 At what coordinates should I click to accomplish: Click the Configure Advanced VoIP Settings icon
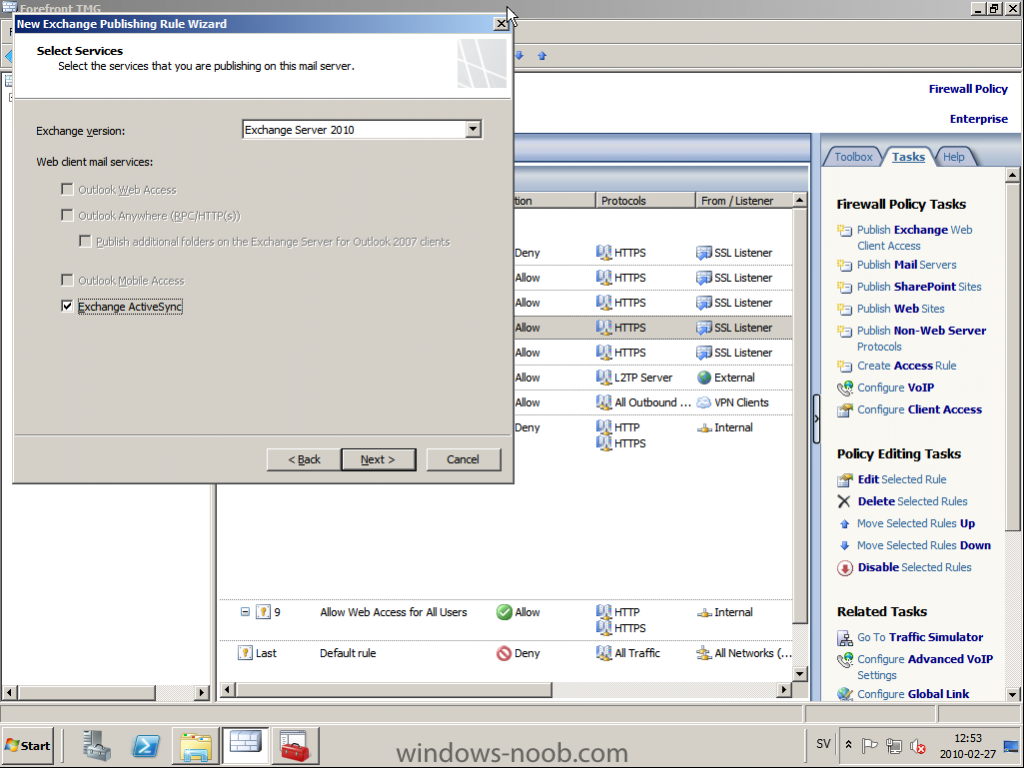[x=845, y=660]
